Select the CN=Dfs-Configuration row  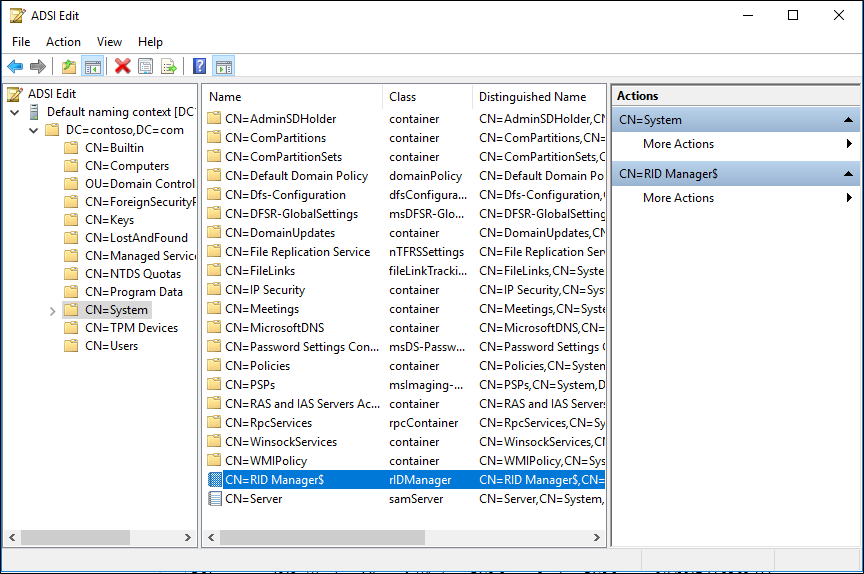point(405,194)
